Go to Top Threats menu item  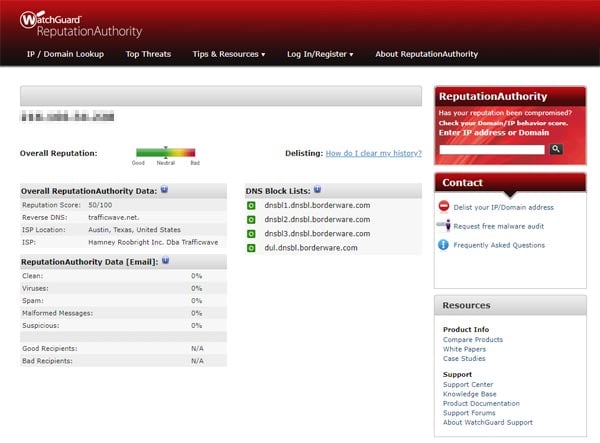coord(148,54)
